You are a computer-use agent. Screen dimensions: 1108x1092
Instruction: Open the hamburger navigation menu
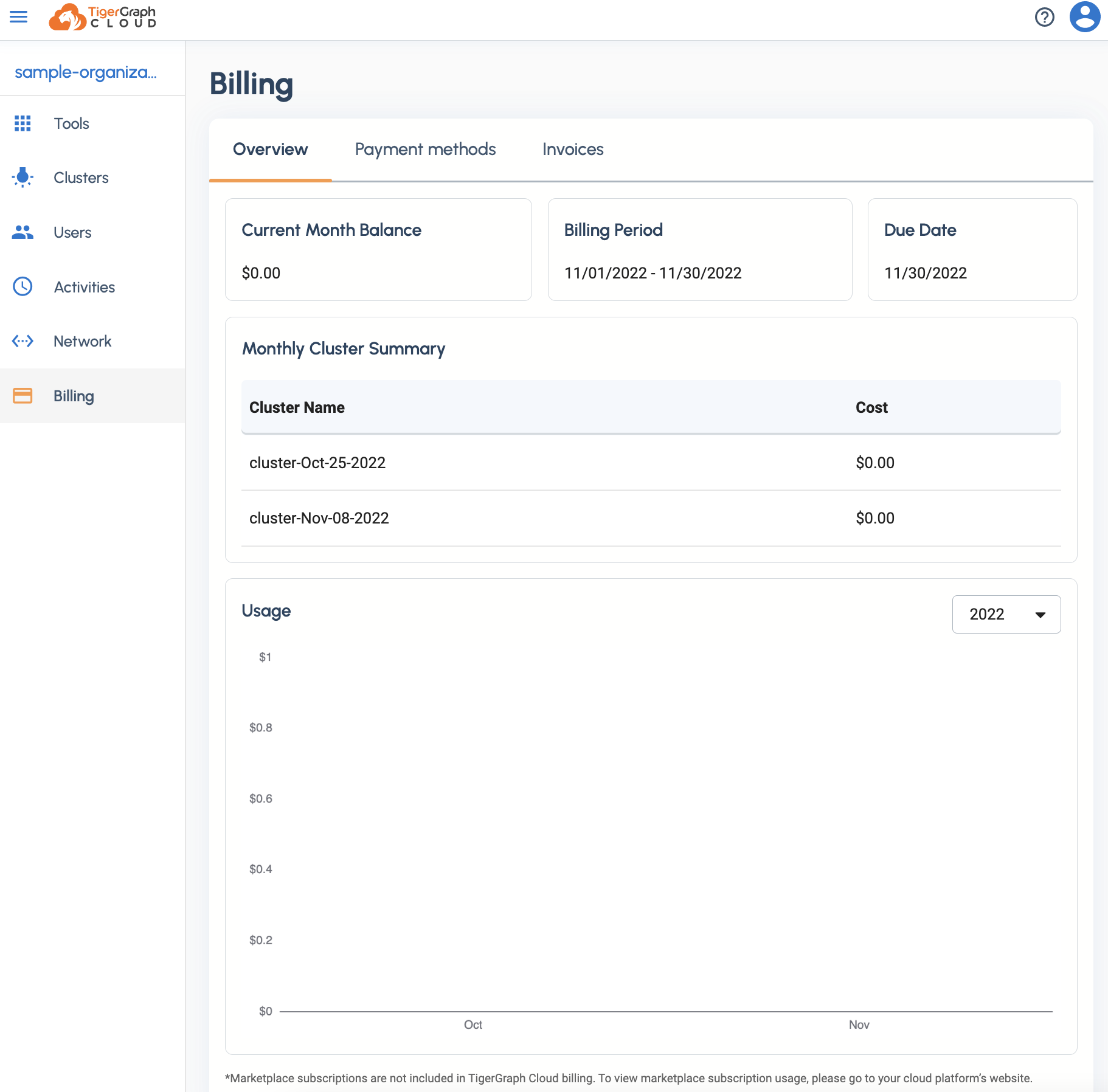point(19,17)
